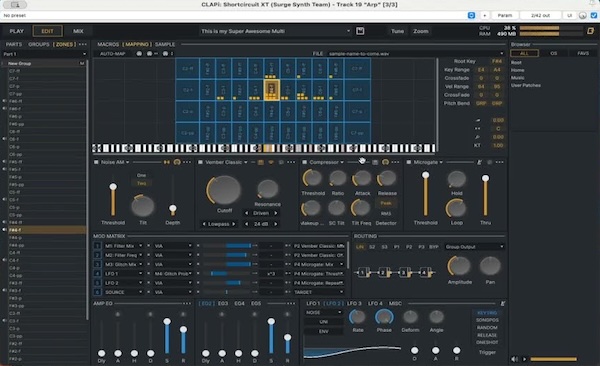The width and height of the screenshot is (600, 366).
Task: Toggle mod matrix row 1 enable box
Action: [x=97, y=246]
